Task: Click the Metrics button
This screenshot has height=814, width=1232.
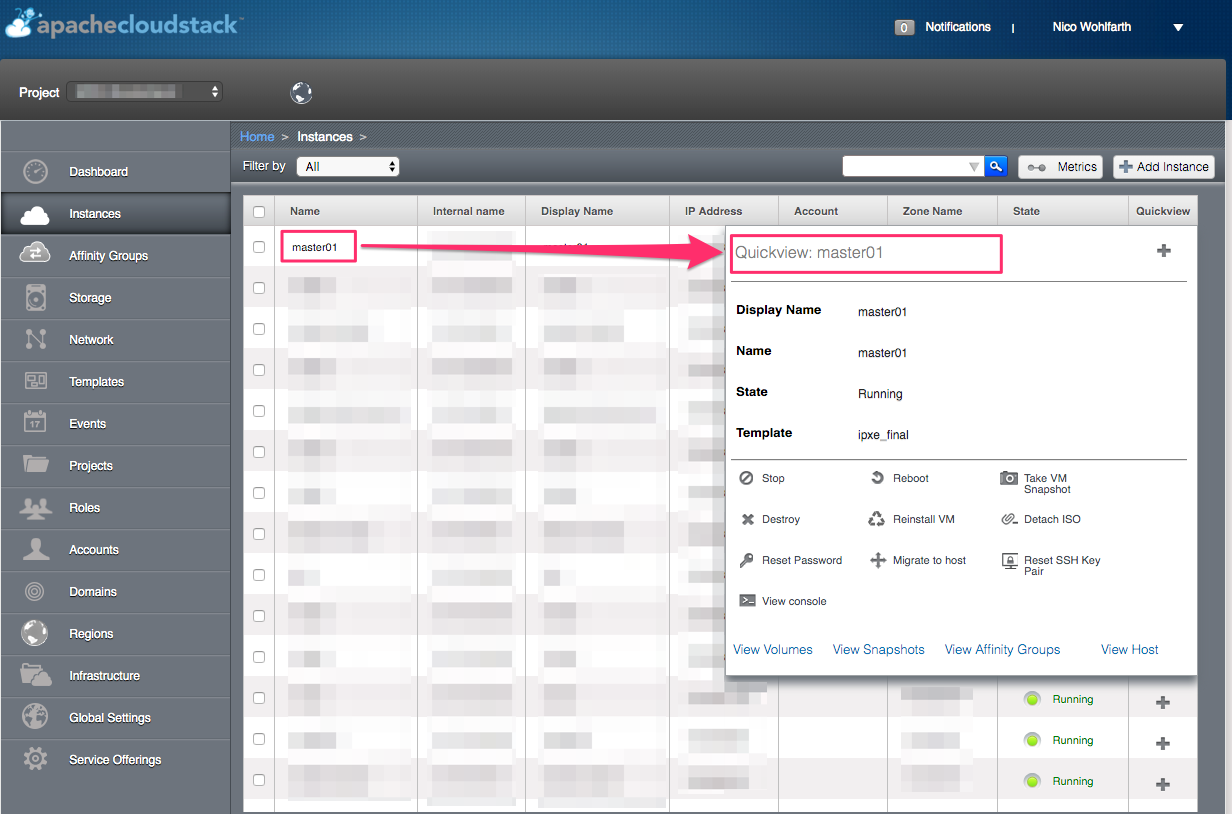Action: pos(1061,167)
